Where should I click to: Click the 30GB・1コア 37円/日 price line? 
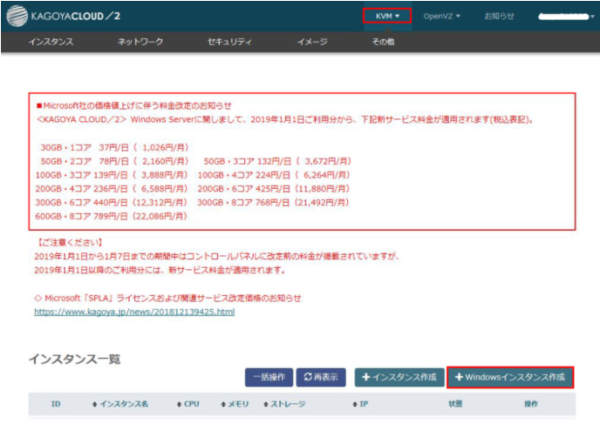tap(114, 148)
